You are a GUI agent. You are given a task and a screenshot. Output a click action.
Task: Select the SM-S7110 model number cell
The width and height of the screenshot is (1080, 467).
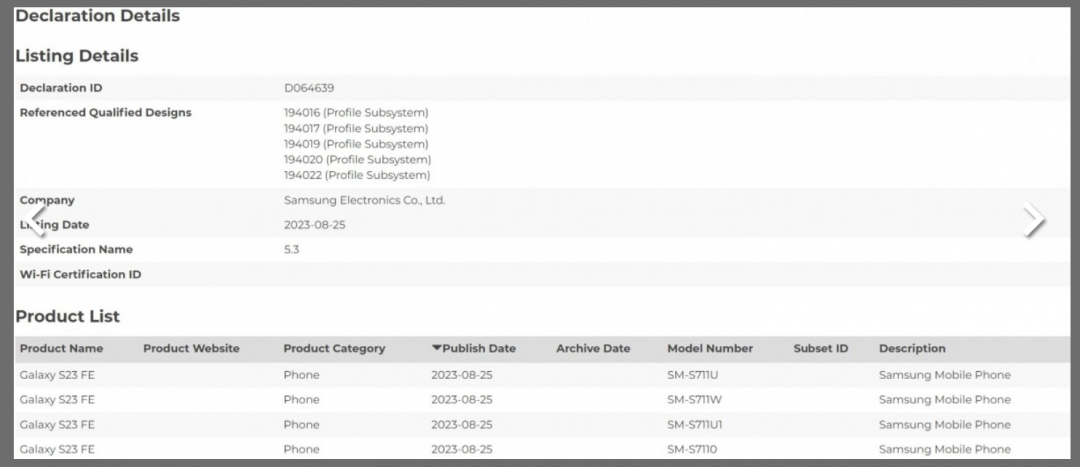click(692, 450)
